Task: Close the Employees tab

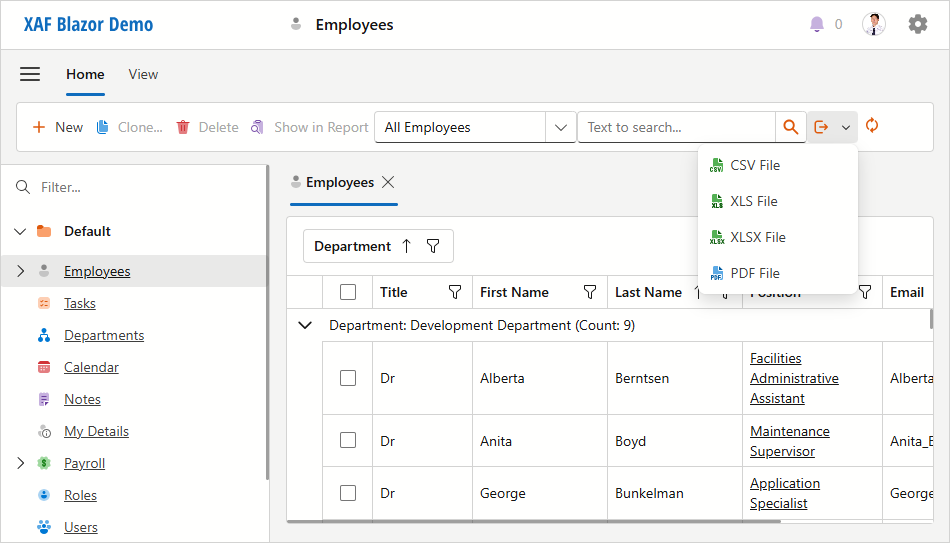Action: 388,182
